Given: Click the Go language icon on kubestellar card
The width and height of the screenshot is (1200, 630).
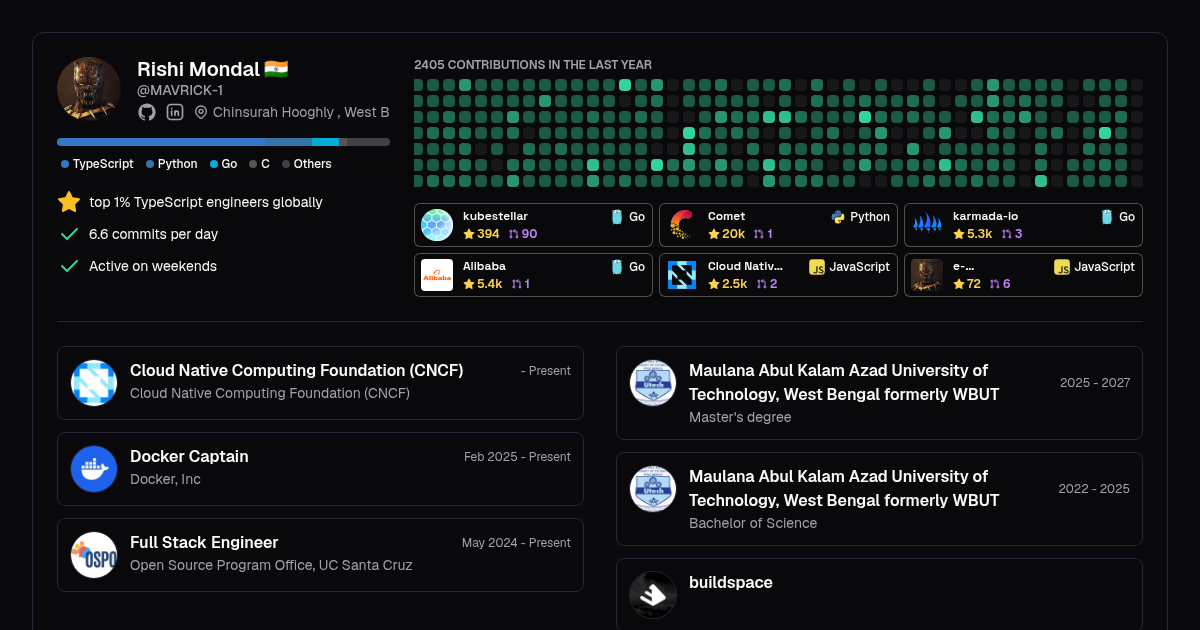Looking at the screenshot, I should coord(618,216).
